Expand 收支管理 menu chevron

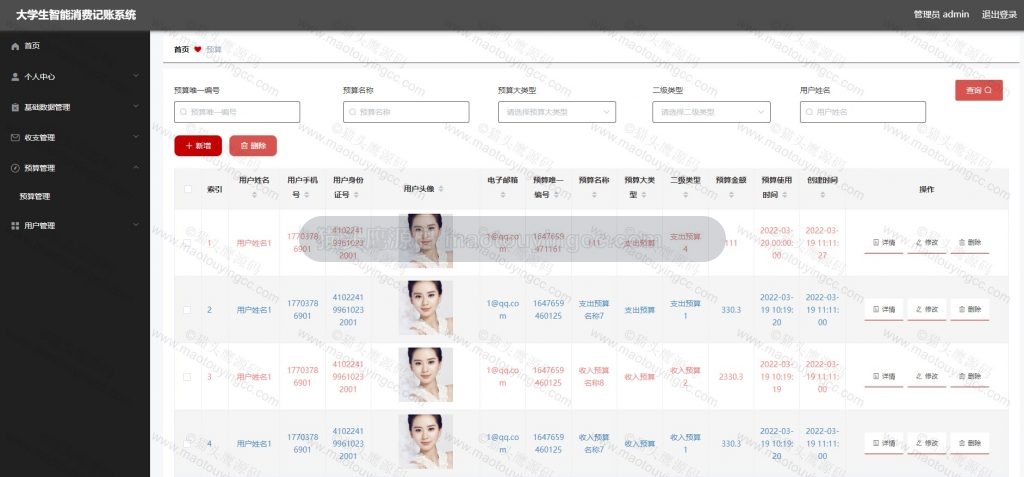pyautogui.click(x=136, y=138)
